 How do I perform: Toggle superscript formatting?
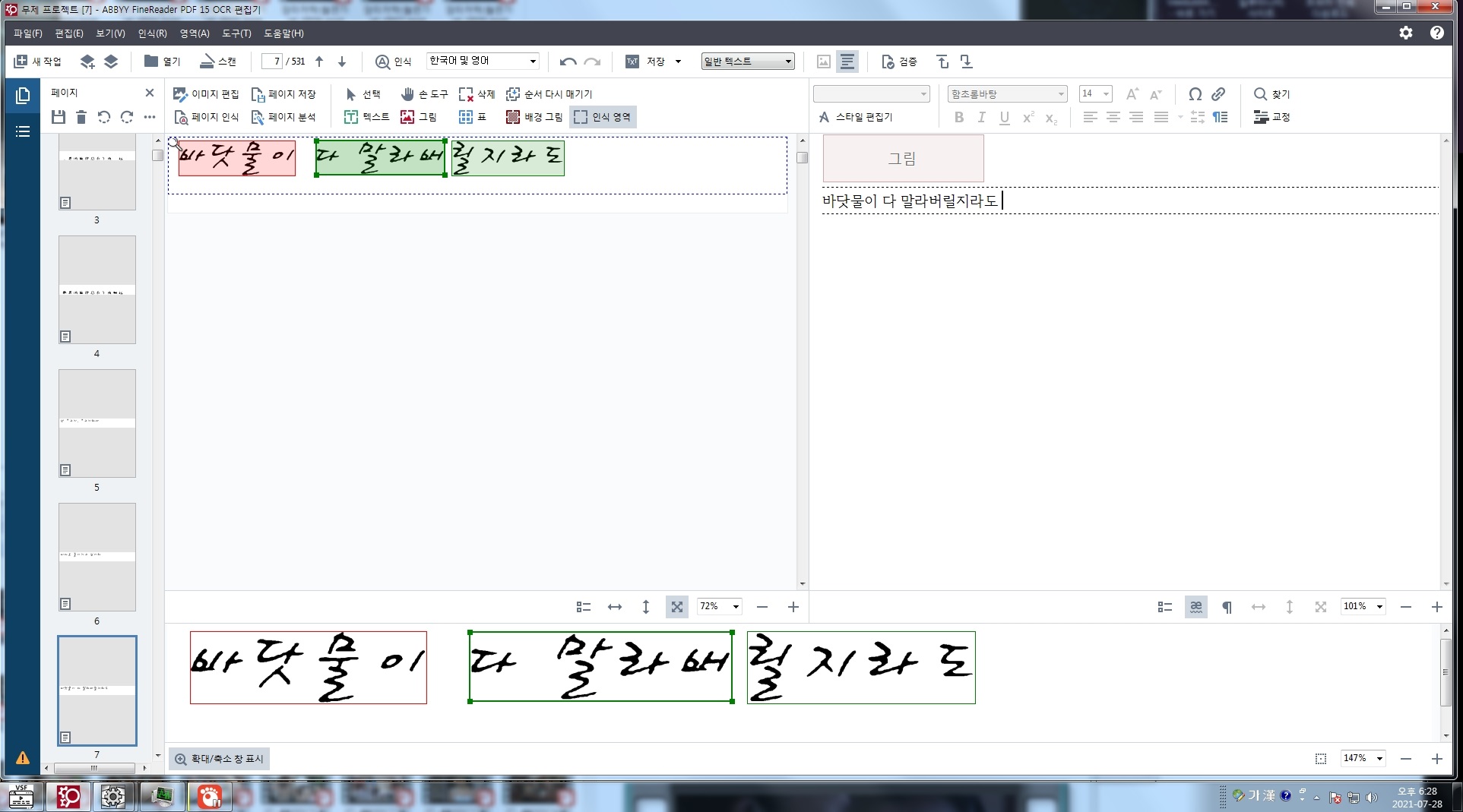point(1028,117)
